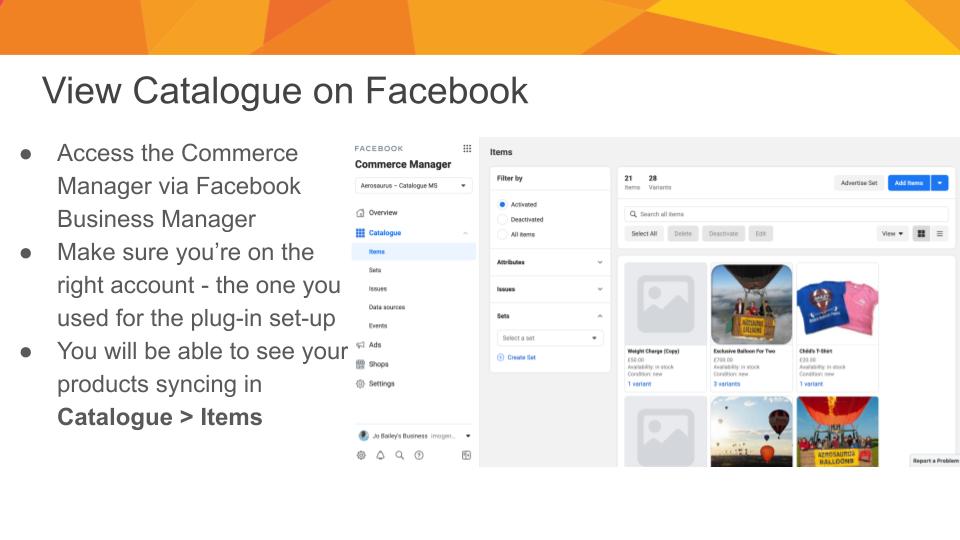The image size is (960, 540).
Task: Open the sunset balloons photo thumbnail
Action: pos(751,432)
